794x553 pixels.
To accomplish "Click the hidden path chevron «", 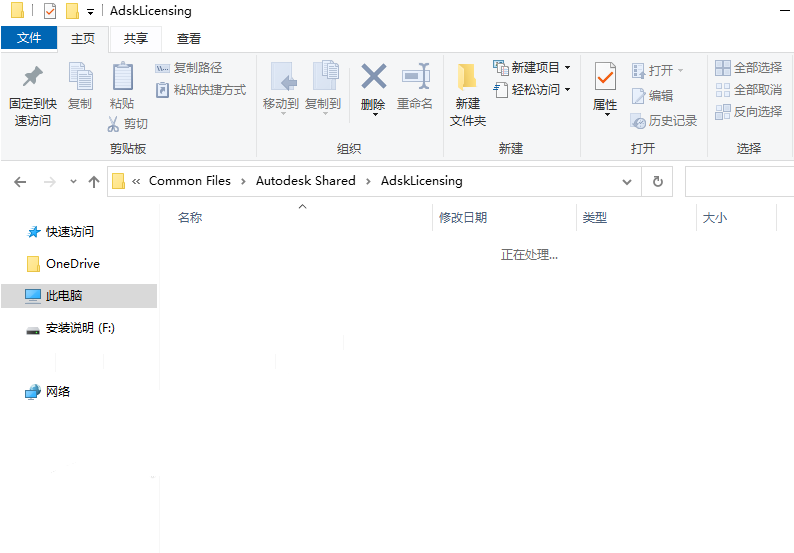I will pos(136,181).
